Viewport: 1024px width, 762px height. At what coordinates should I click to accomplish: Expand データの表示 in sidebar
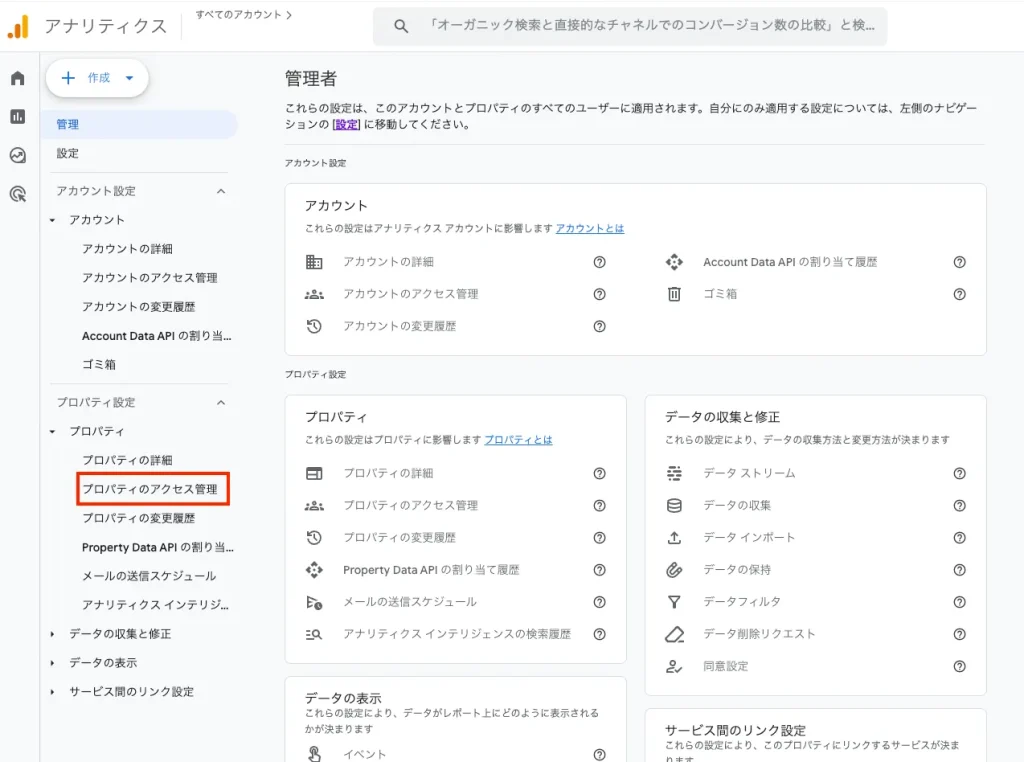[x=52, y=663]
